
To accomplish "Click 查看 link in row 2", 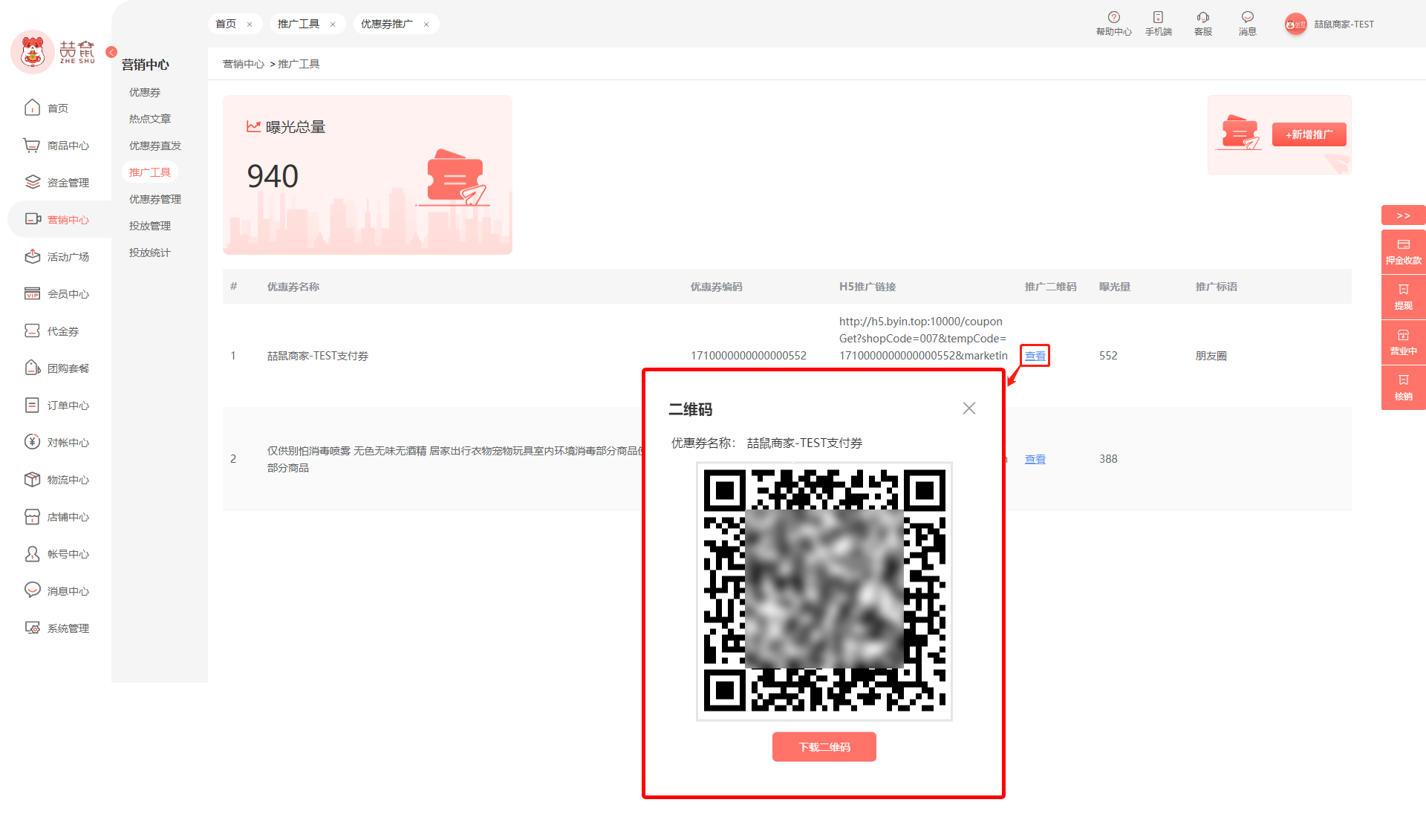I will pos(1035,459).
